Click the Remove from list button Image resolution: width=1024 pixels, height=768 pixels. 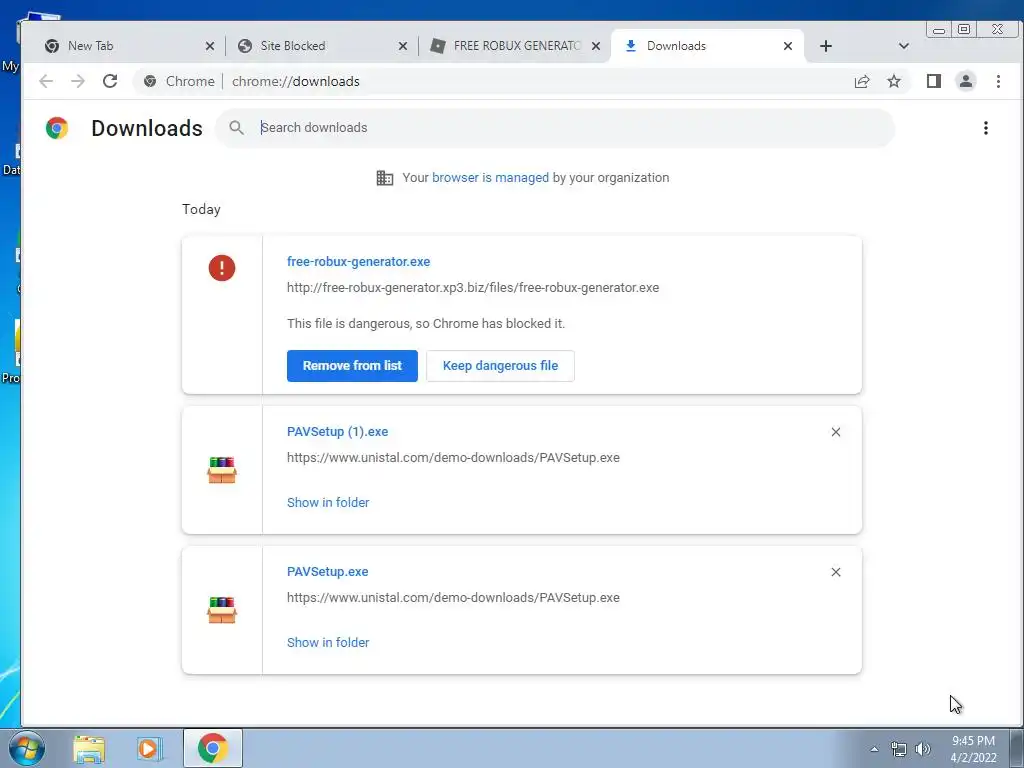pos(352,366)
